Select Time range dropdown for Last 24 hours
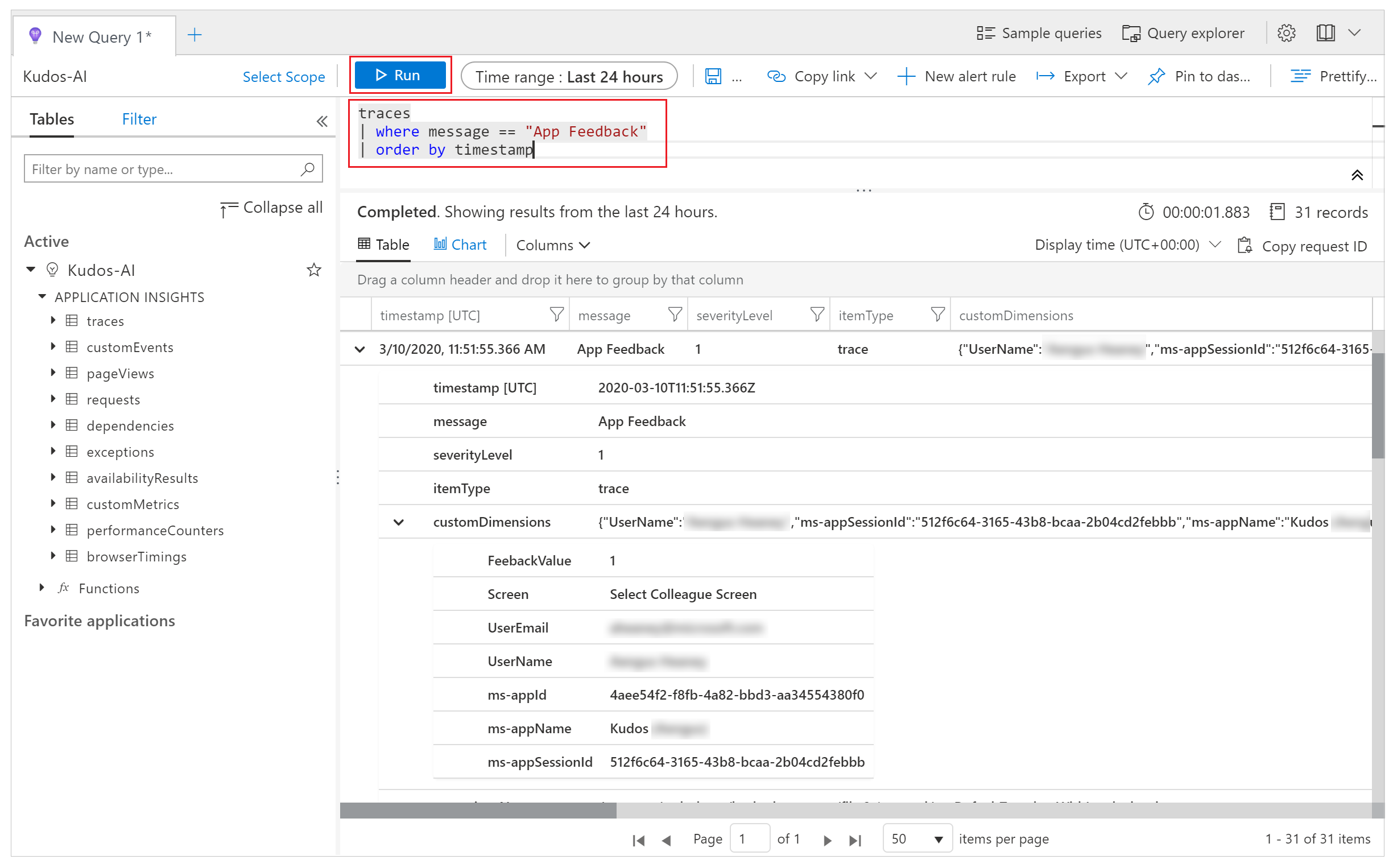Screen dimensions: 1393x868 coord(571,76)
